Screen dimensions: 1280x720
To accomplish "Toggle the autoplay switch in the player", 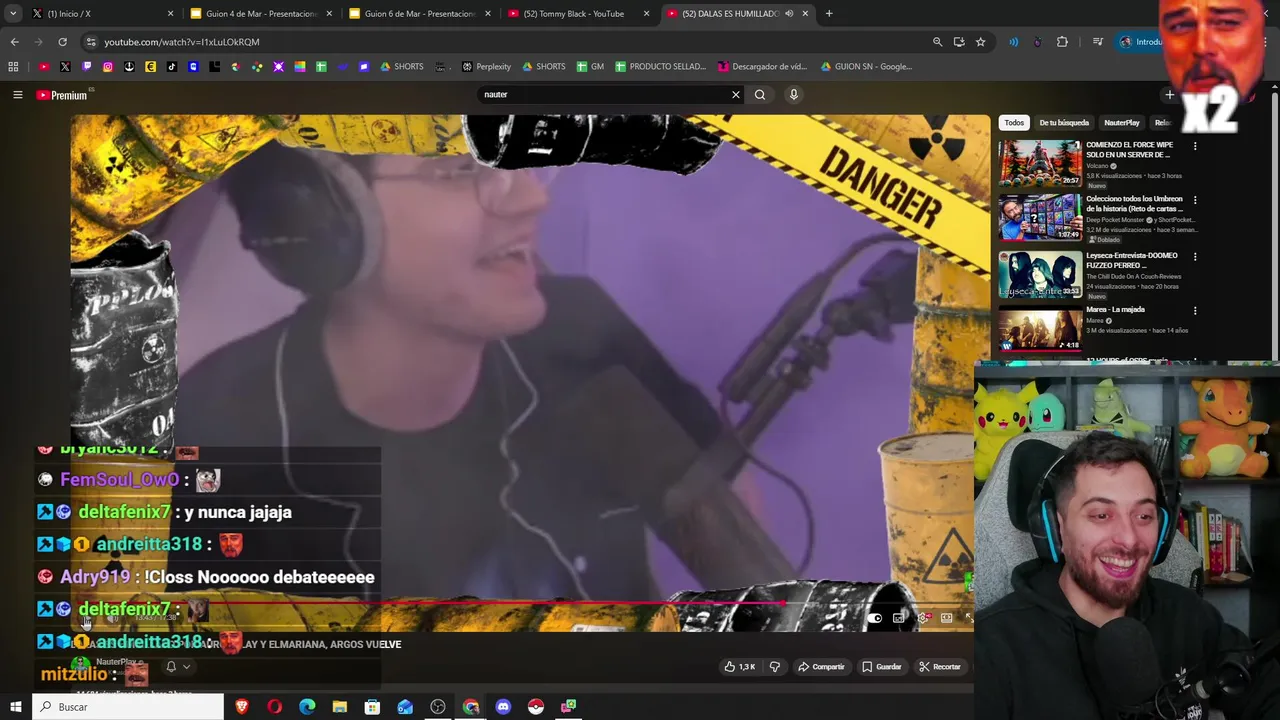I will [875, 618].
